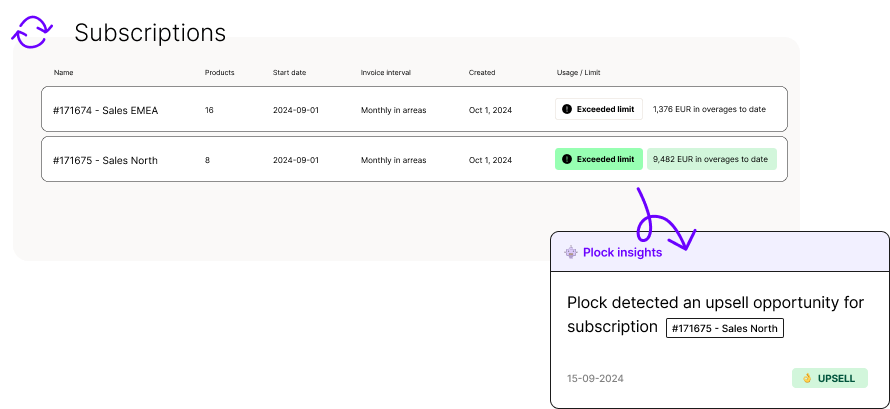
Task: Open subscription #171674 - Sales EMEA
Action: tap(414, 109)
